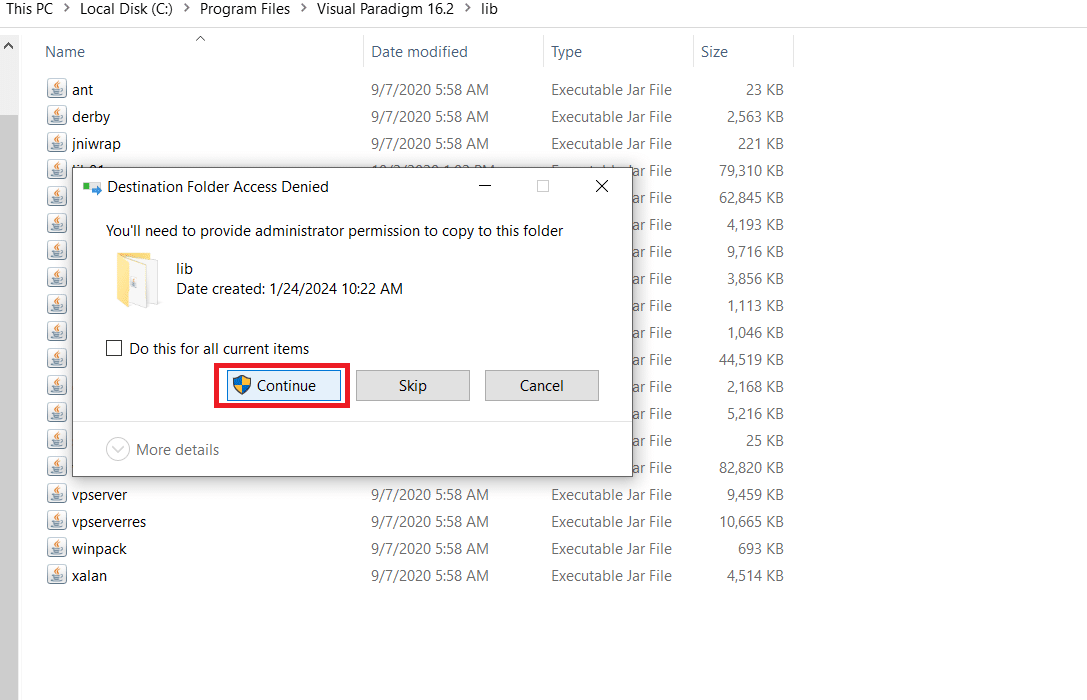Click the 79,310 KB size cell

click(x=751, y=170)
